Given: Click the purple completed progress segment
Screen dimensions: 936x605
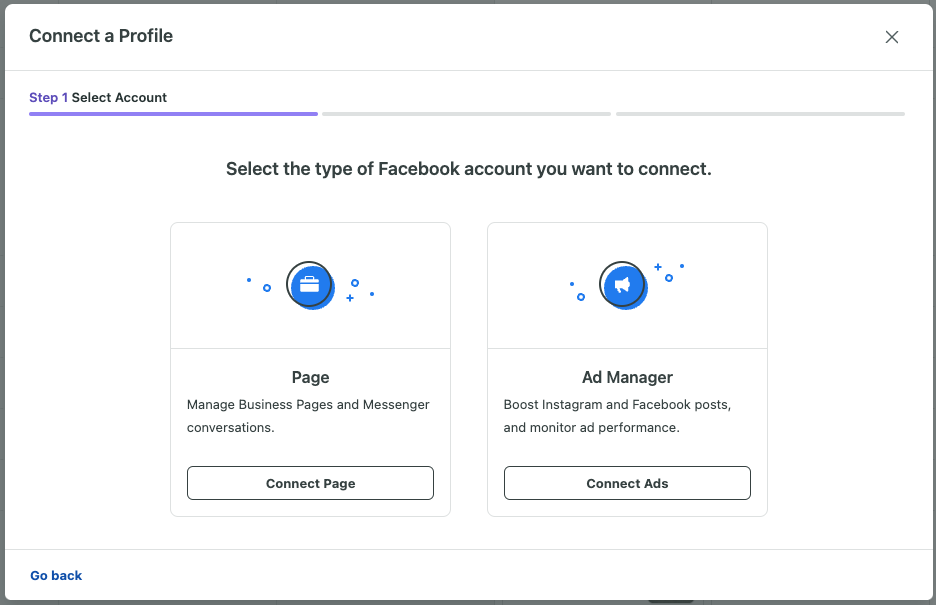Looking at the screenshot, I should pos(172,114).
